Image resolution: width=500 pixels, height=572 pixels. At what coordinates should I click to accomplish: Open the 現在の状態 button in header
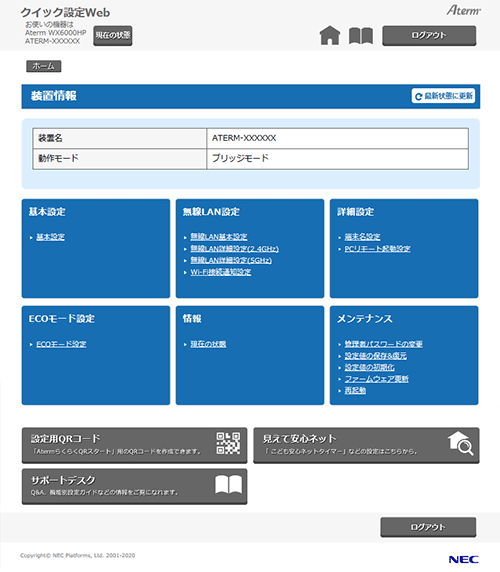[x=113, y=35]
